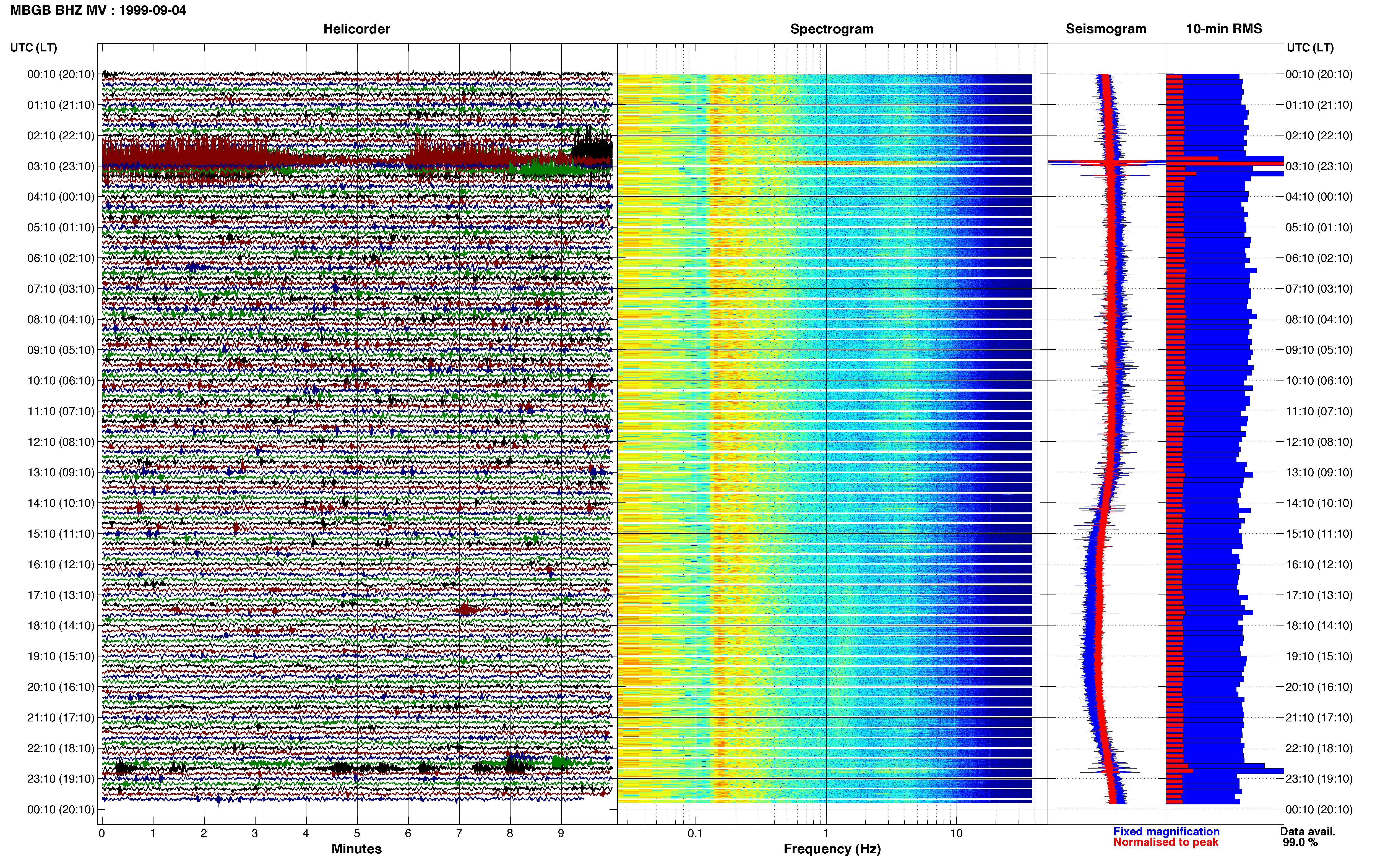Click the 'Fixed magnification' legend entry
Image resolution: width=1388 pixels, height=868 pixels.
(x=1166, y=832)
